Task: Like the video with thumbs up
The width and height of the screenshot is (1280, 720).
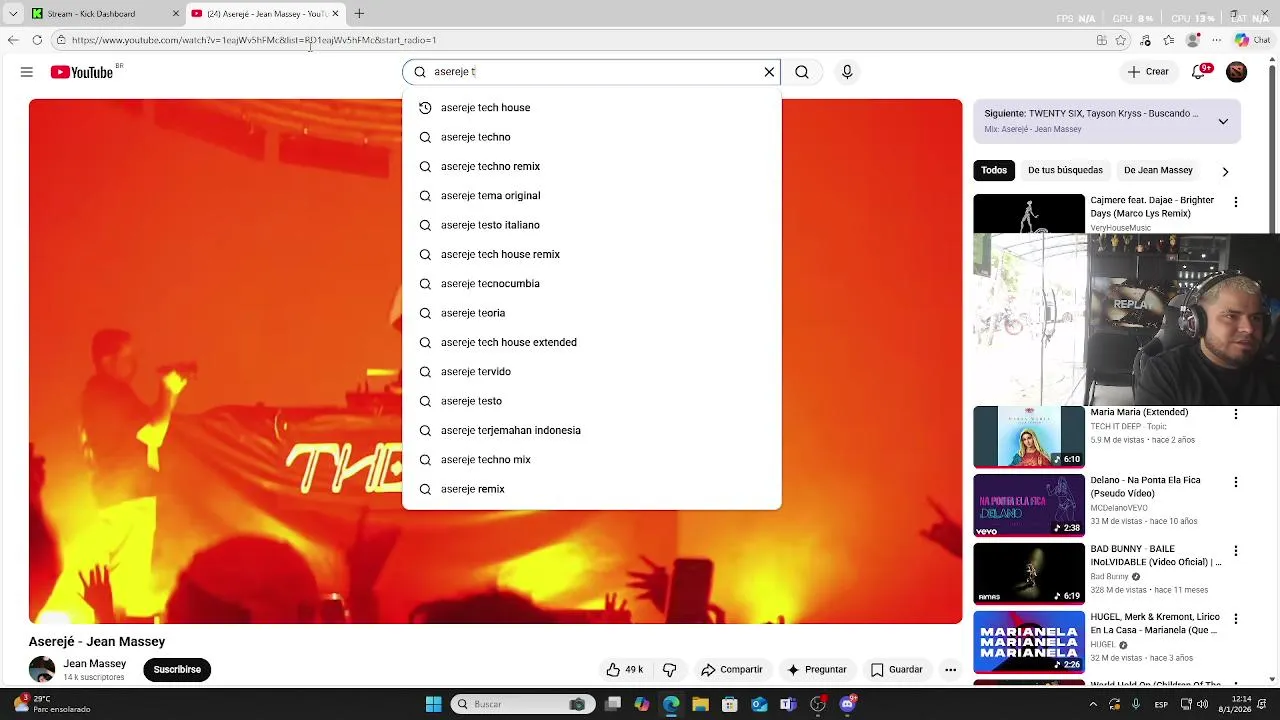Action: 625,670
